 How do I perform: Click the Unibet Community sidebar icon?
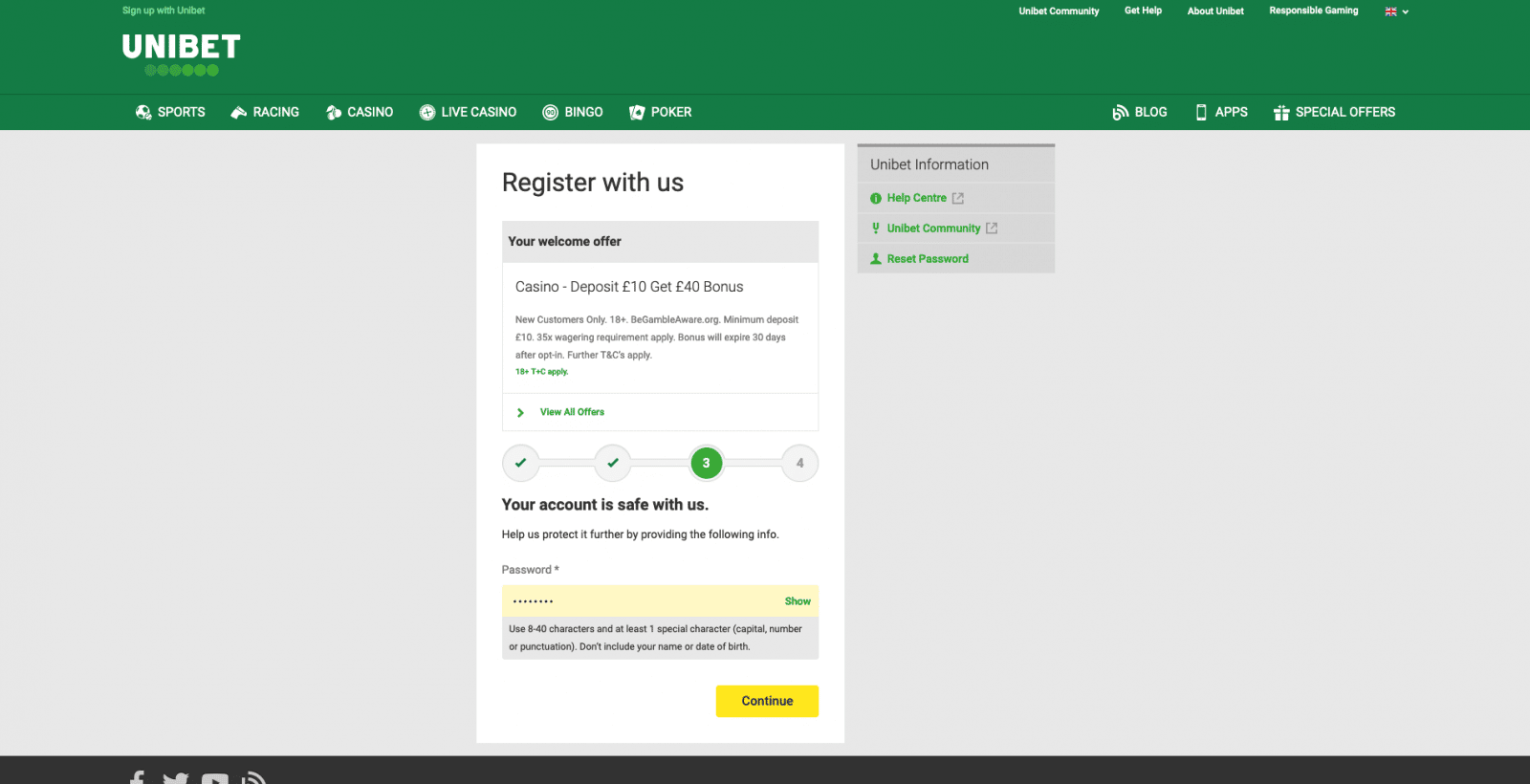click(876, 229)
